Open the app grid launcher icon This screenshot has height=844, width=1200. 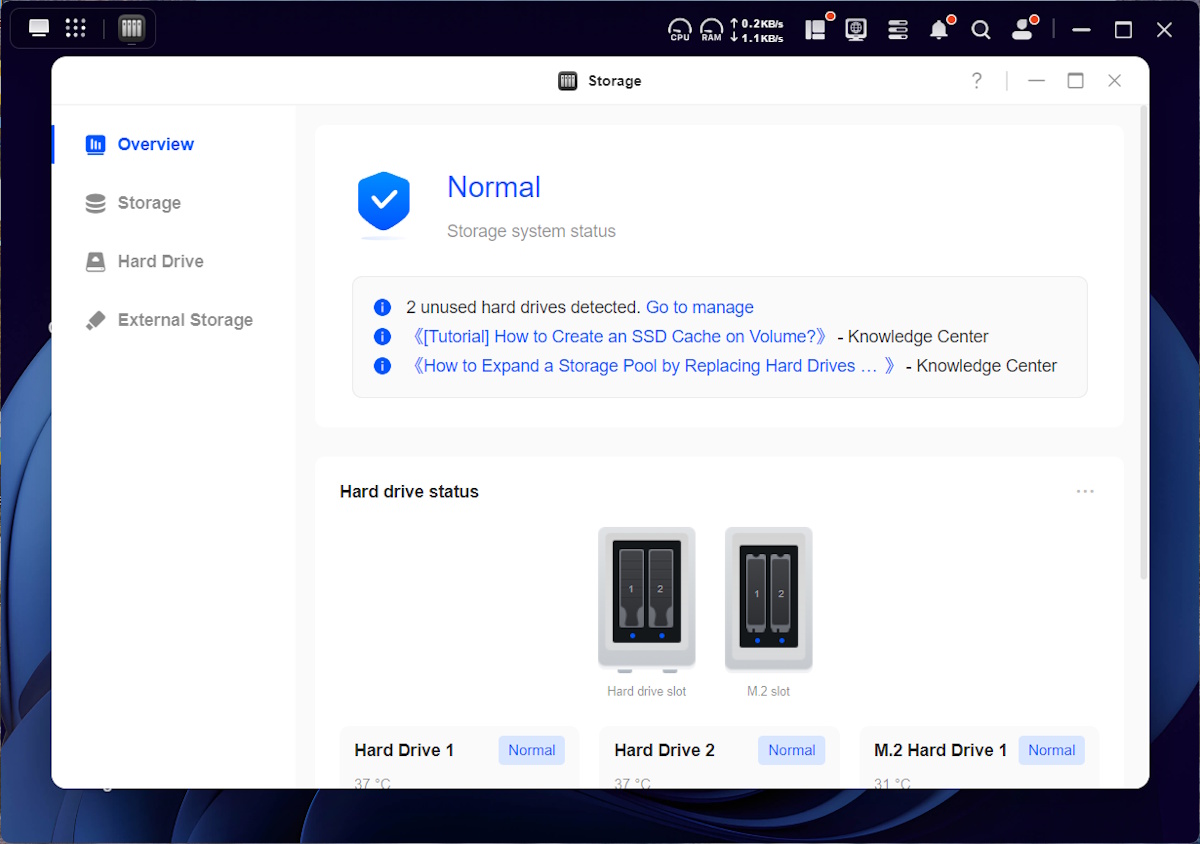[x=75, y=28]
